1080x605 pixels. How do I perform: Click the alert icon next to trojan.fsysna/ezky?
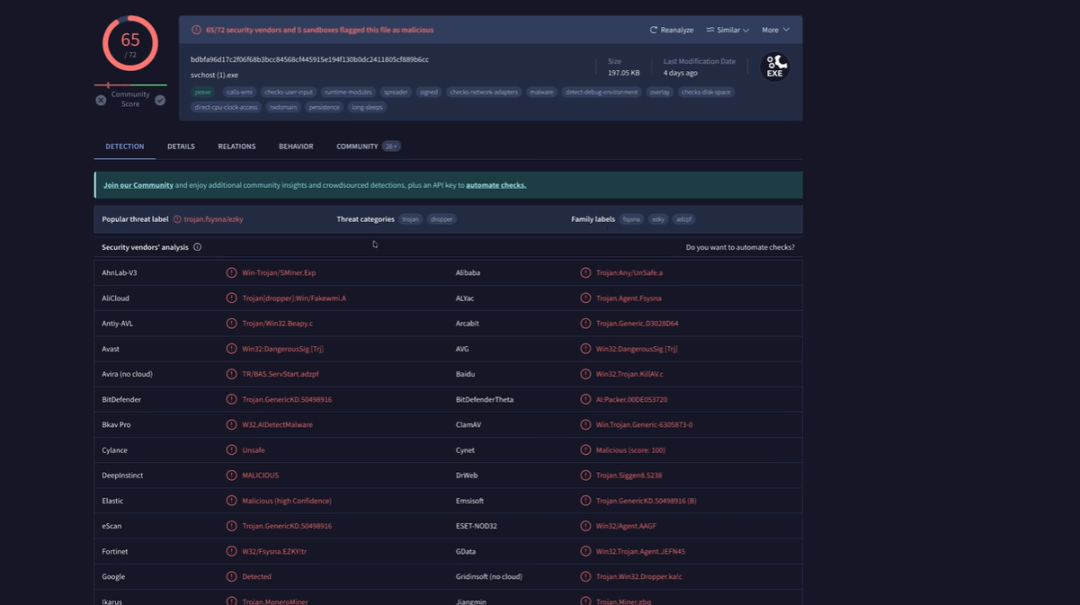[x=177, y=219]
